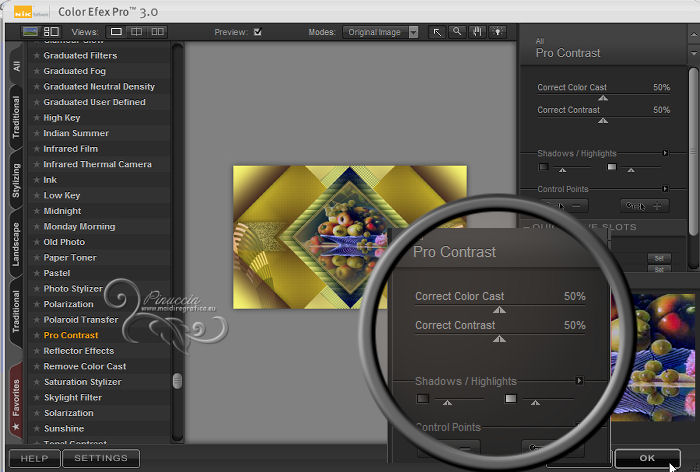Toggle the Preview checkbox
This screenshot has width=700, height=472.
258,32
